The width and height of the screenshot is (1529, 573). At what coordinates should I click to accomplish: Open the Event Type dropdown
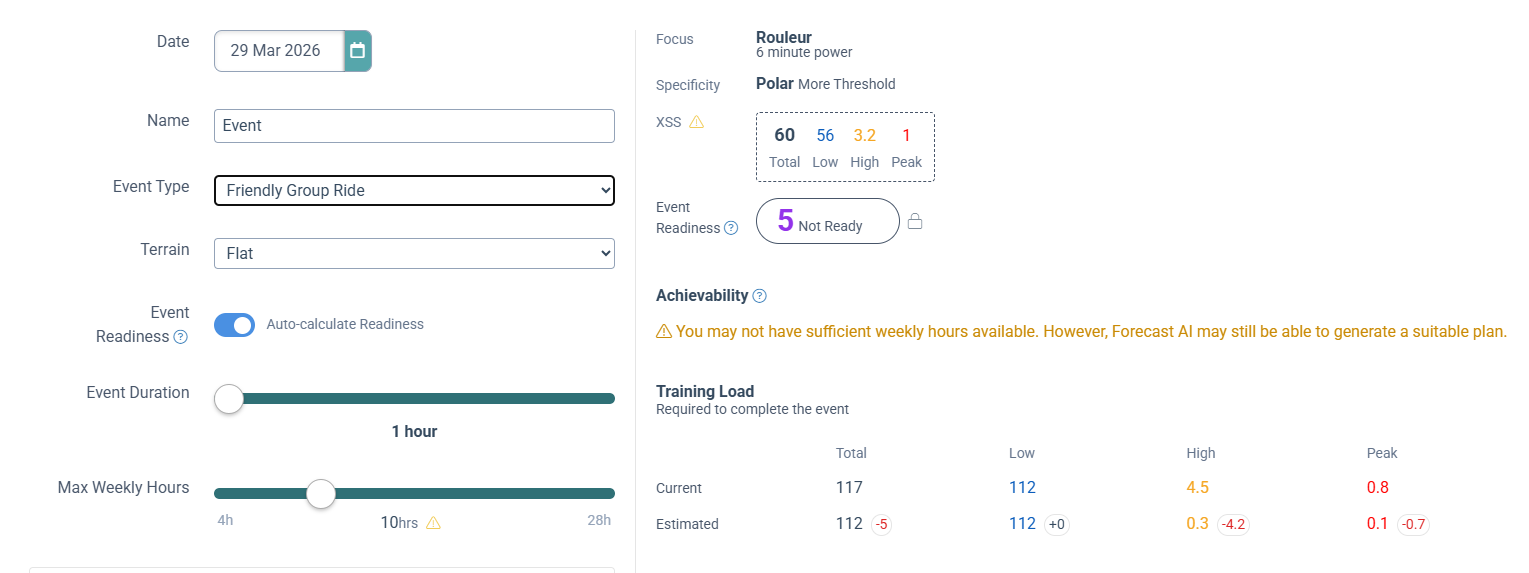coord(414,190)
